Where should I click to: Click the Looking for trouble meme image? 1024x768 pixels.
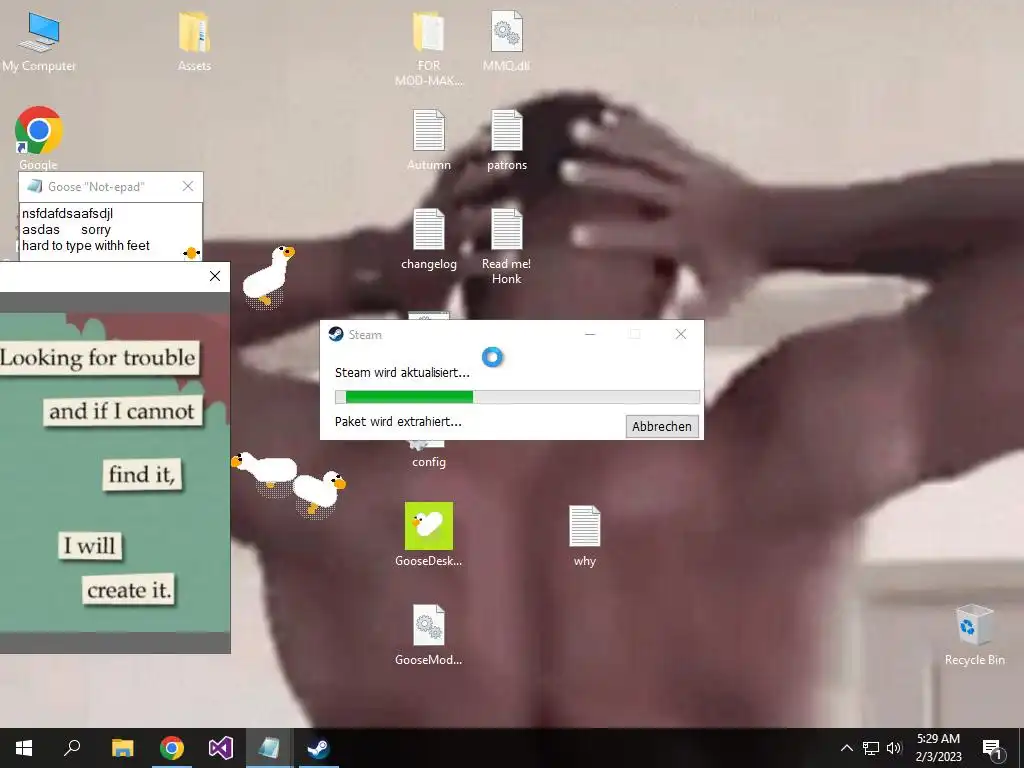(115, 472)
